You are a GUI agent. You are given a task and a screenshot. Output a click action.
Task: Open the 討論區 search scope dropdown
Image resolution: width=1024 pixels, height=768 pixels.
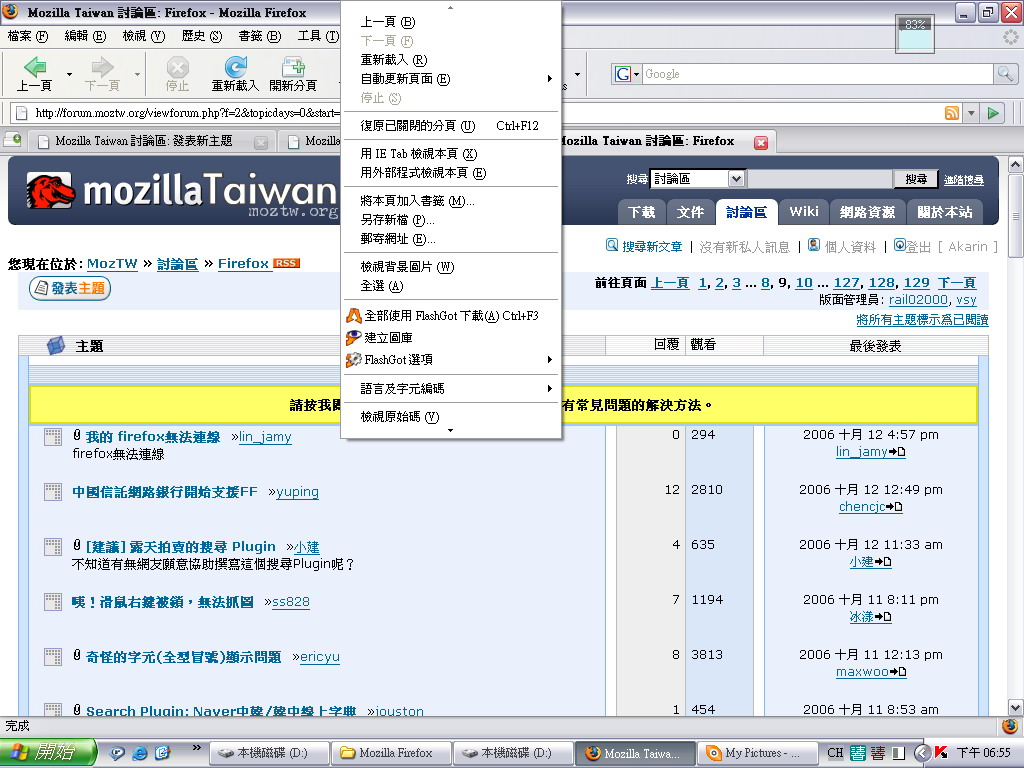(736, 179)
